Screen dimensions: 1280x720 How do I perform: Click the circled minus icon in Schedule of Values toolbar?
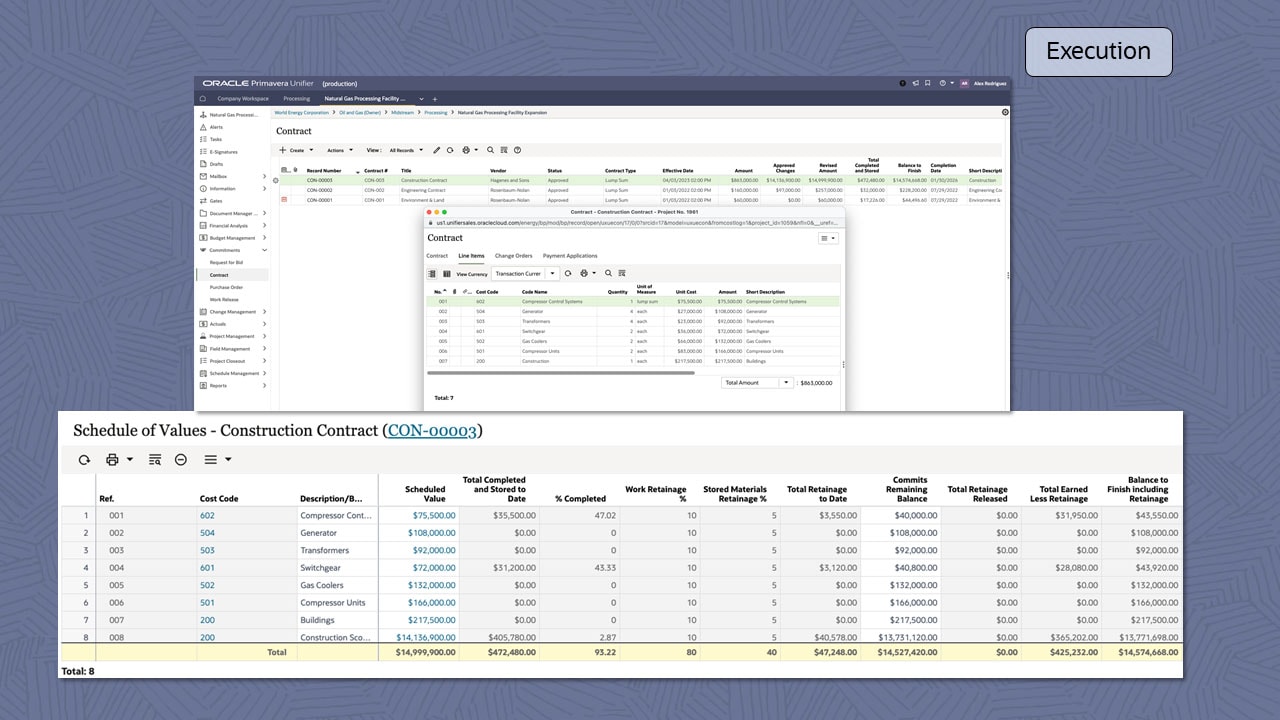click(x=181, y=460)
